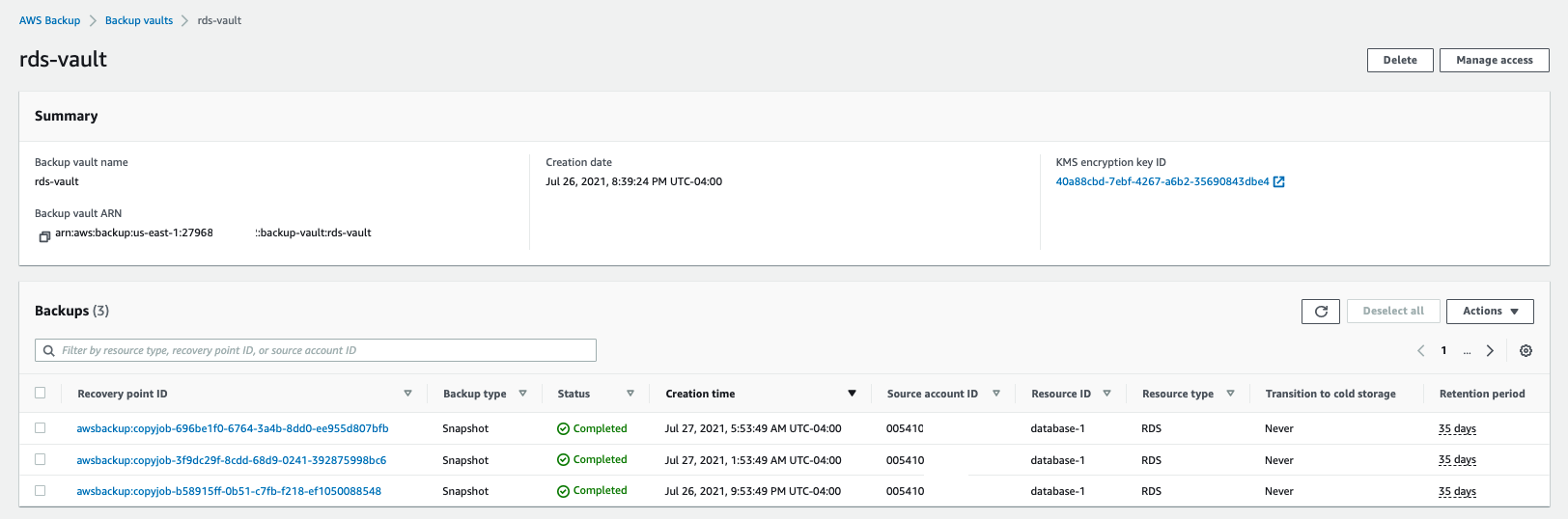Image resolution: width=1568 pixels, height=519 pixels.
Task: Click Deselect all button
Action: pyautogui.click(x=1393, y=312)
